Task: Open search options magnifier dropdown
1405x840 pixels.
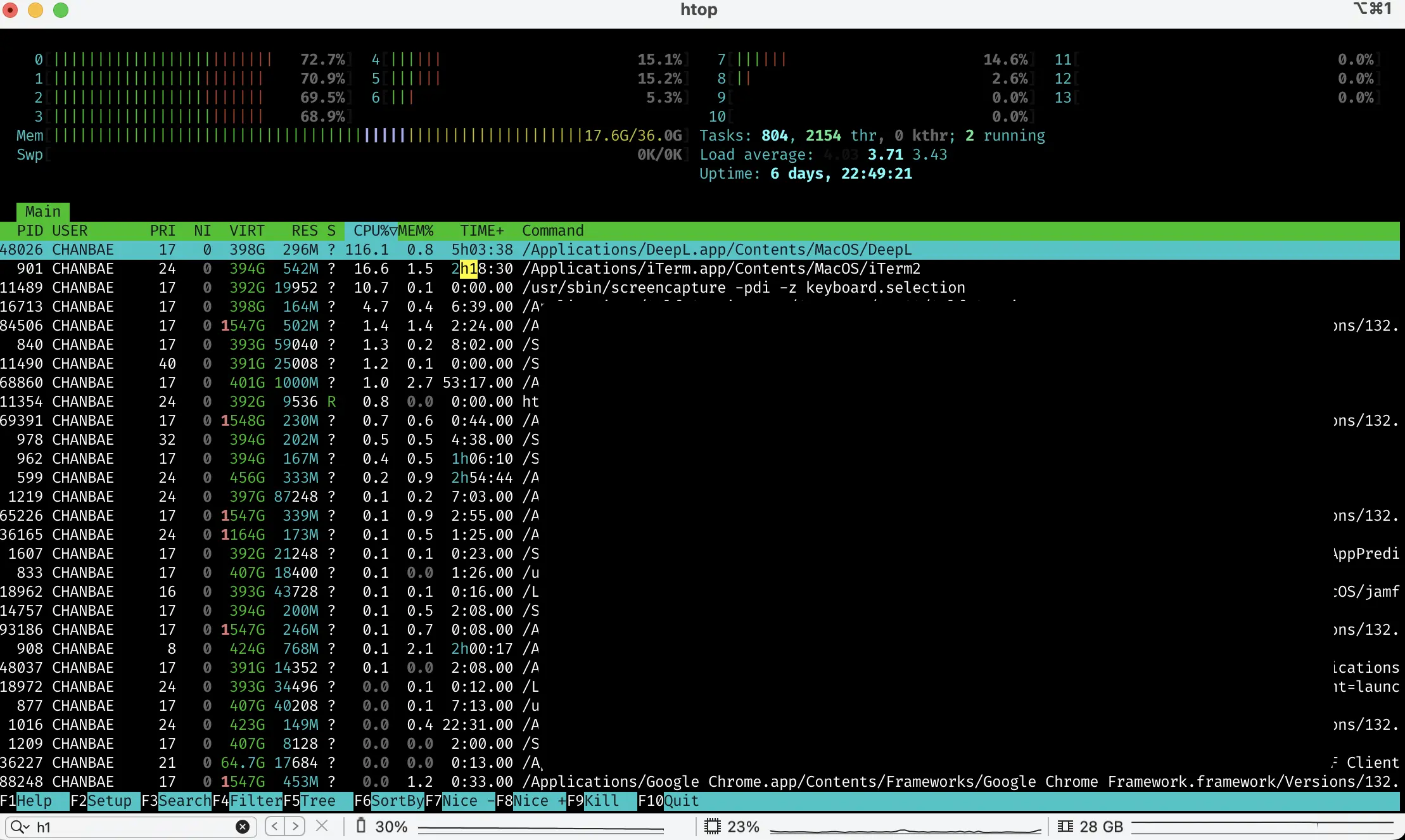Action: pos(20,827)
